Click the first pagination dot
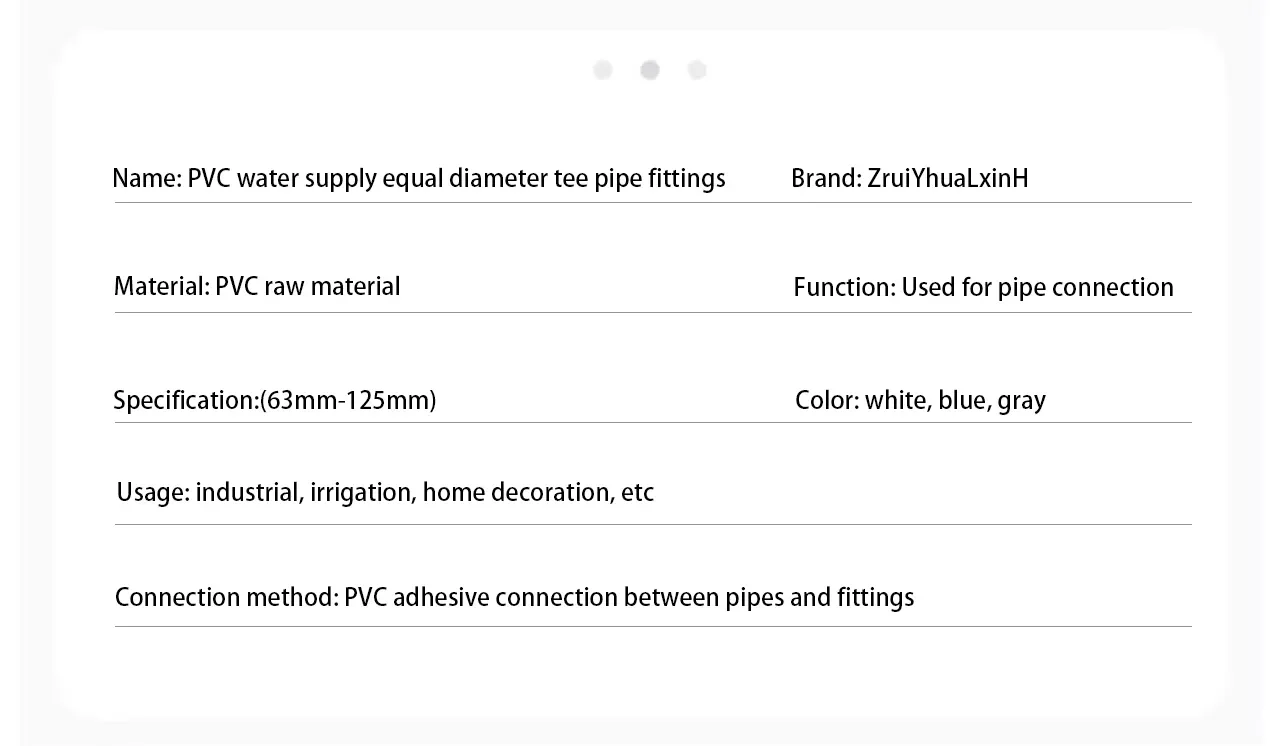Image resolution: width=1280 pixels, height=746 pixels. click(x=602, y=70)
